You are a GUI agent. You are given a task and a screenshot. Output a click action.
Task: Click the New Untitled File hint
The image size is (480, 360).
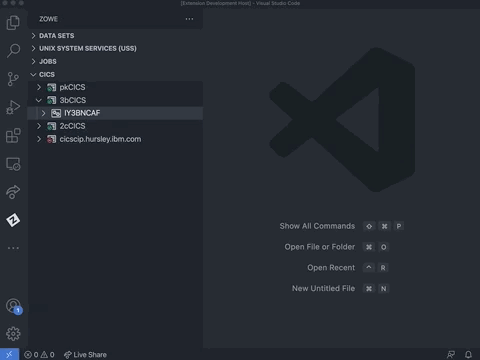[323, 288]
